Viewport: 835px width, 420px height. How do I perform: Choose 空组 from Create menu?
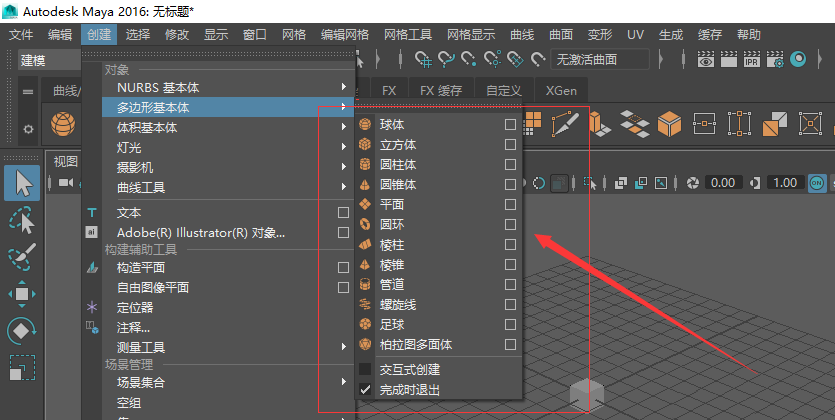[129, 402]
